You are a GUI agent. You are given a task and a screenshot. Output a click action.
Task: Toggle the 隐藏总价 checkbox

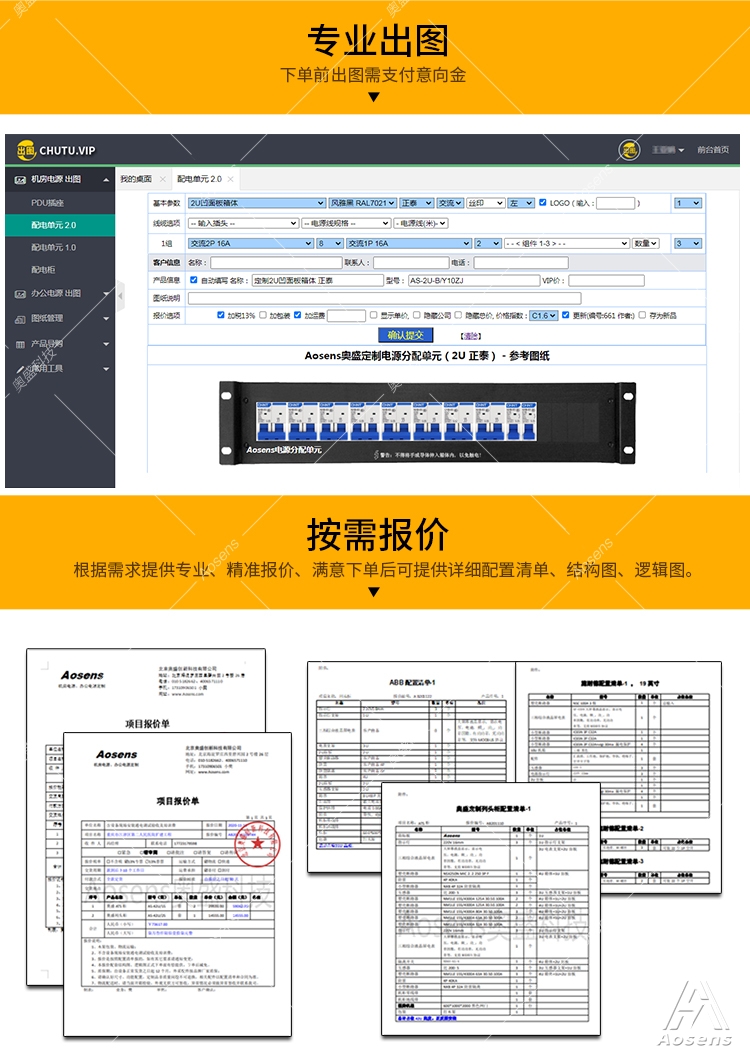pyautogui.click(x=458, y=315)
